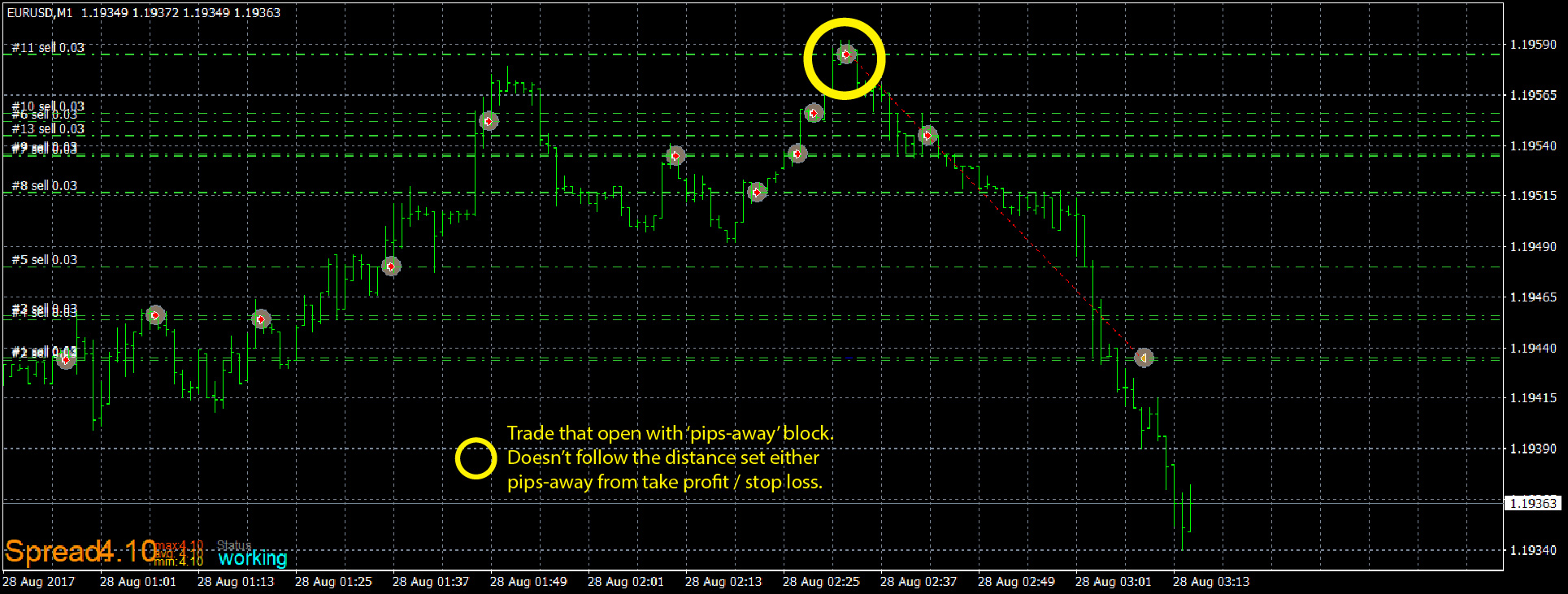Click the 1.19515 price axis label

pos(1533,196)
